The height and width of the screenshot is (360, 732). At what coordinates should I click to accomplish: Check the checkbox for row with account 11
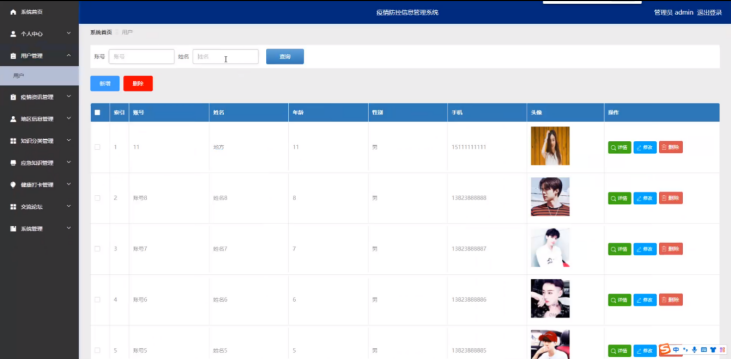(97, 147)
